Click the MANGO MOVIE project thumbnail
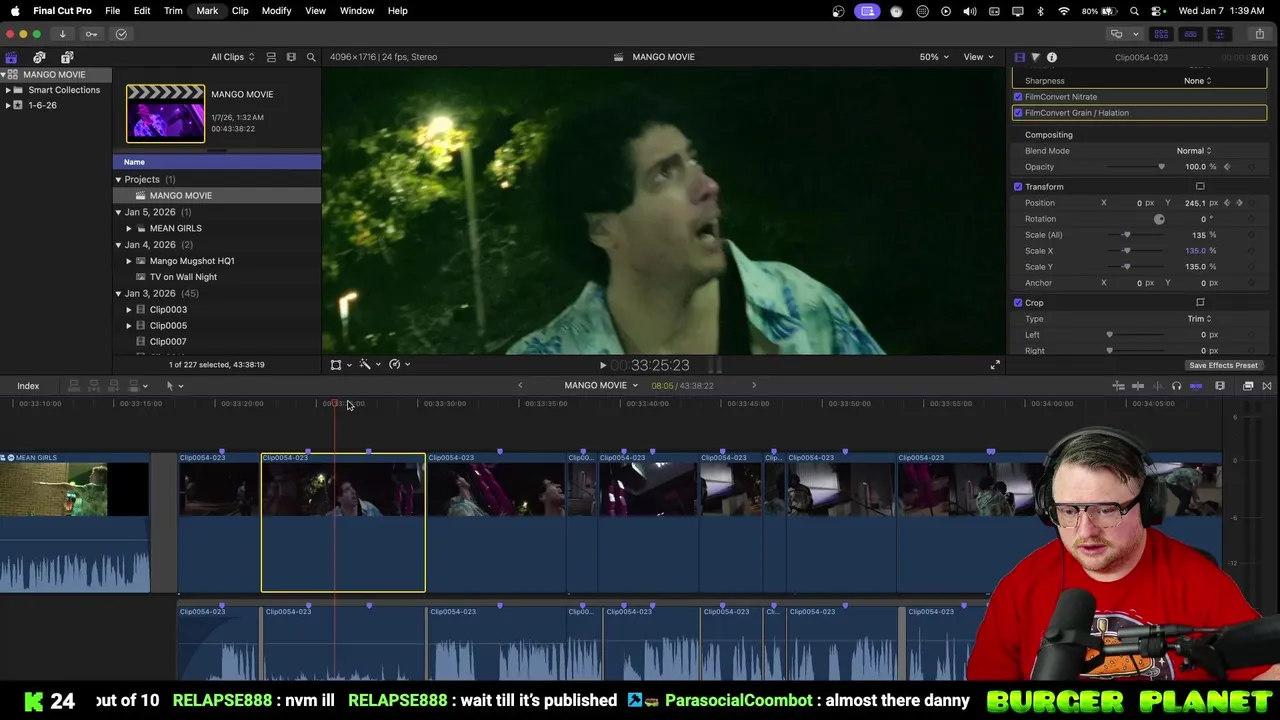 pos(165,113)
